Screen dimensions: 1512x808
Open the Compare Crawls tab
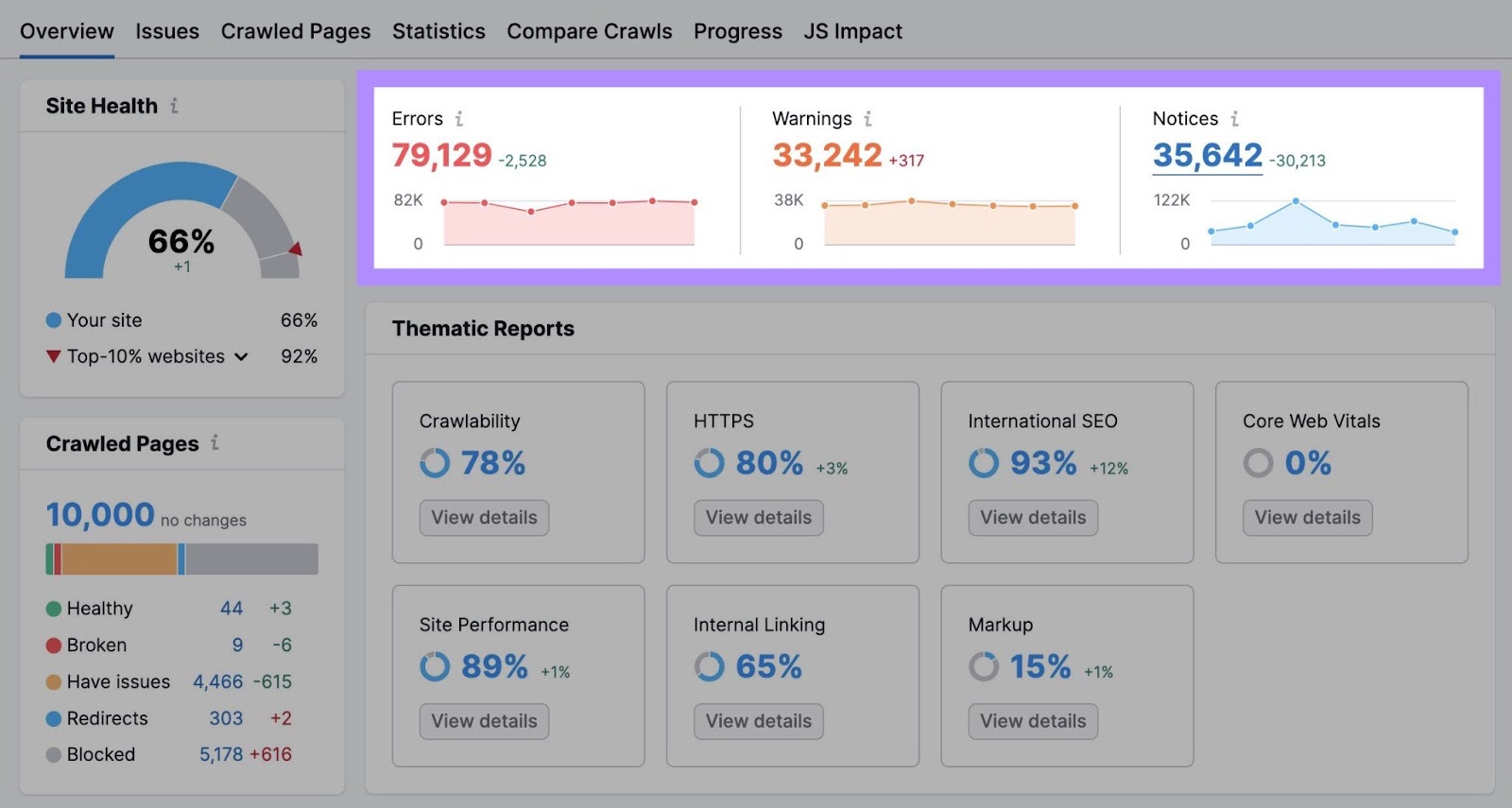[x=589, y=31]
